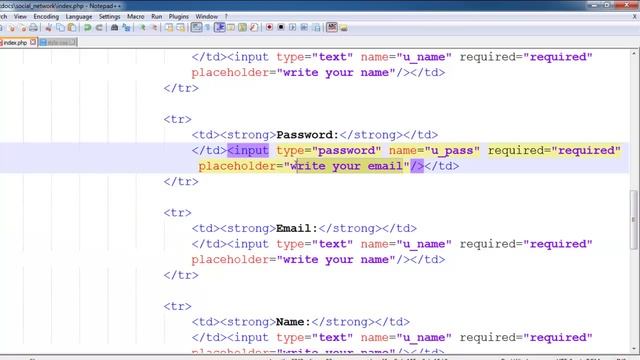Switch to the second blurred document tab
640x360 pixels.
(58, 42)
